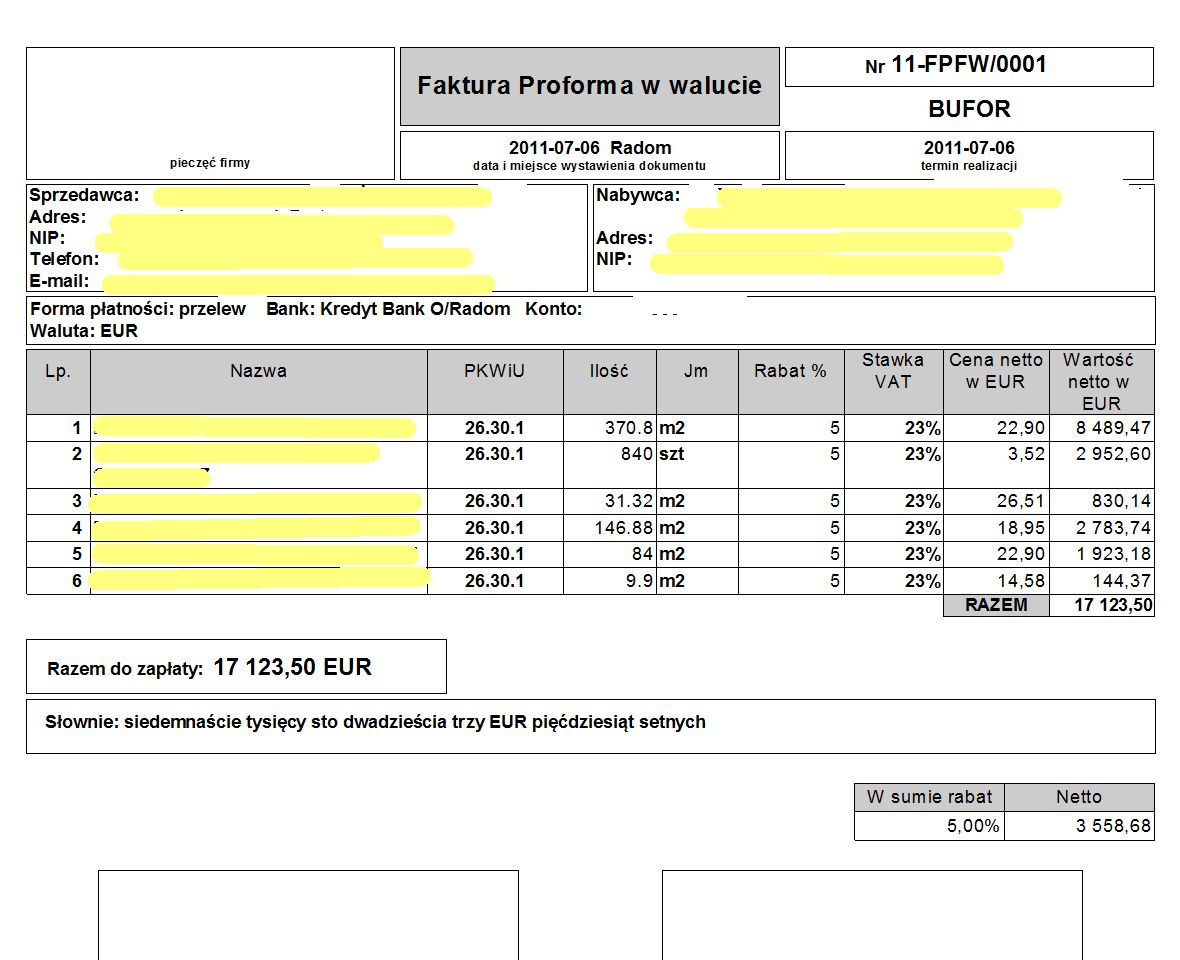Click the "PKWiU" column header
Viewport: 1180px width, 960px height.
494,371
